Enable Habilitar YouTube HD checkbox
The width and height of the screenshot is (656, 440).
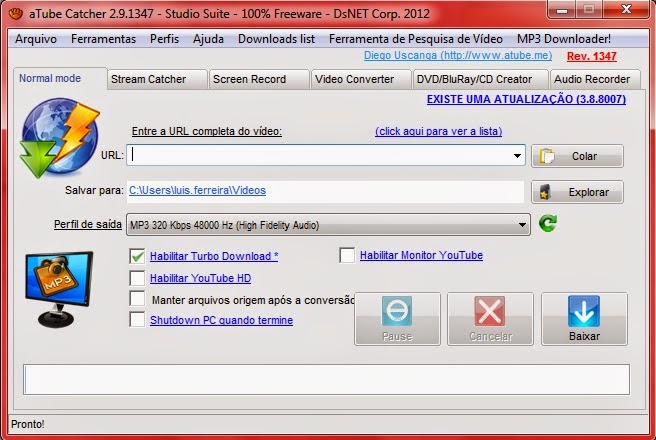137,278
